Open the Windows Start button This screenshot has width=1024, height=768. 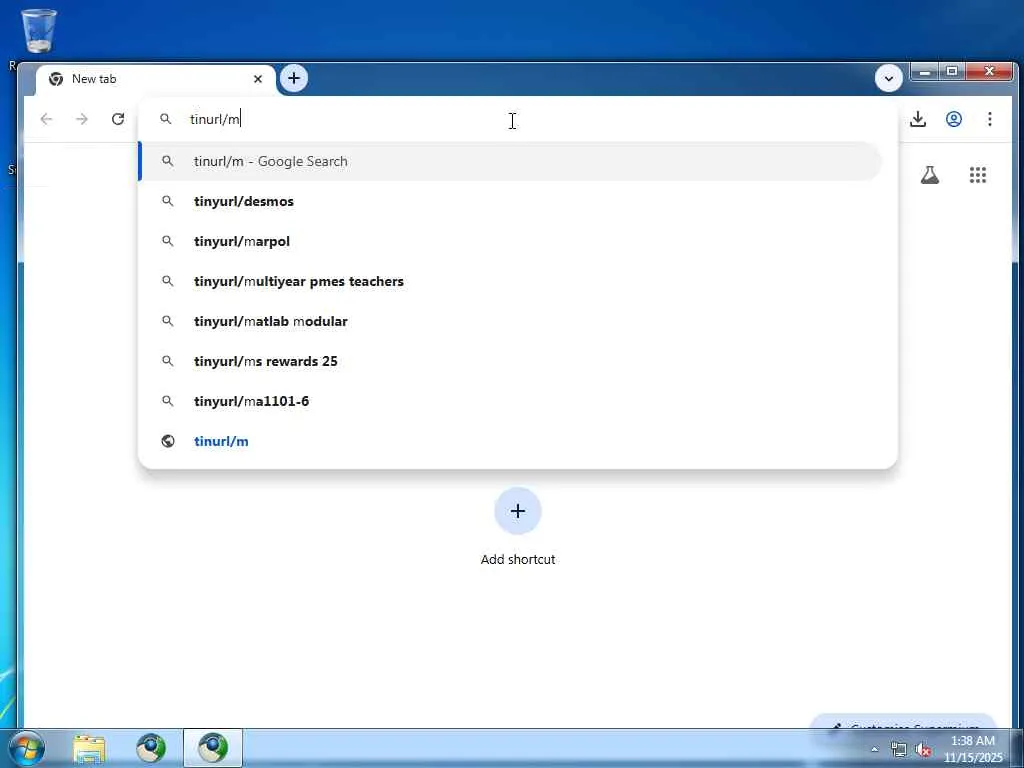27,748
